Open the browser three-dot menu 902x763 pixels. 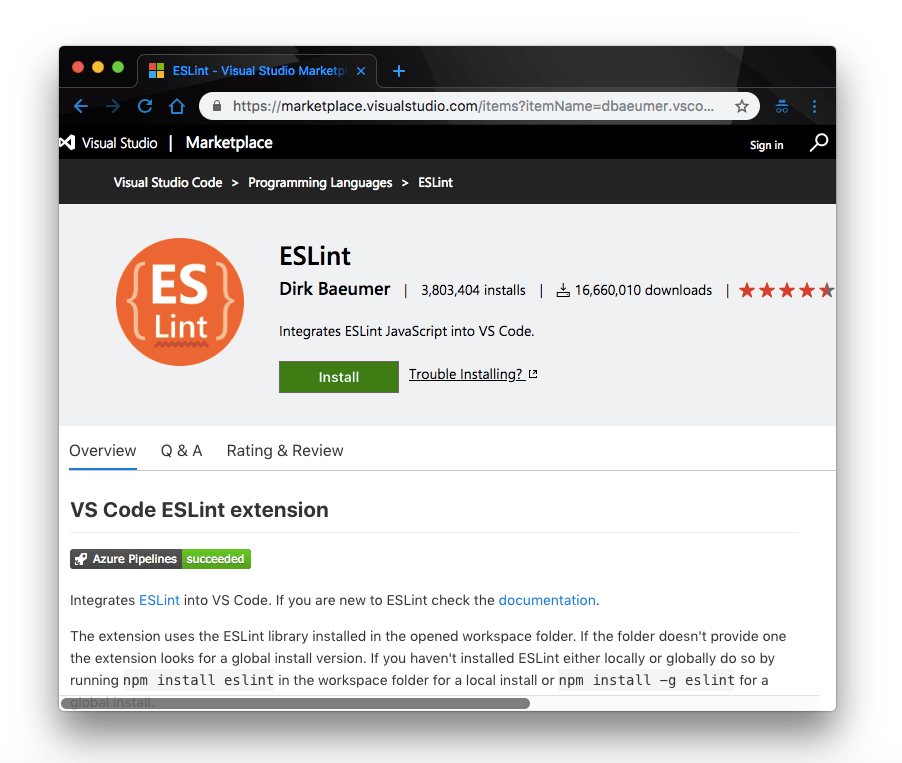(814, 106)
